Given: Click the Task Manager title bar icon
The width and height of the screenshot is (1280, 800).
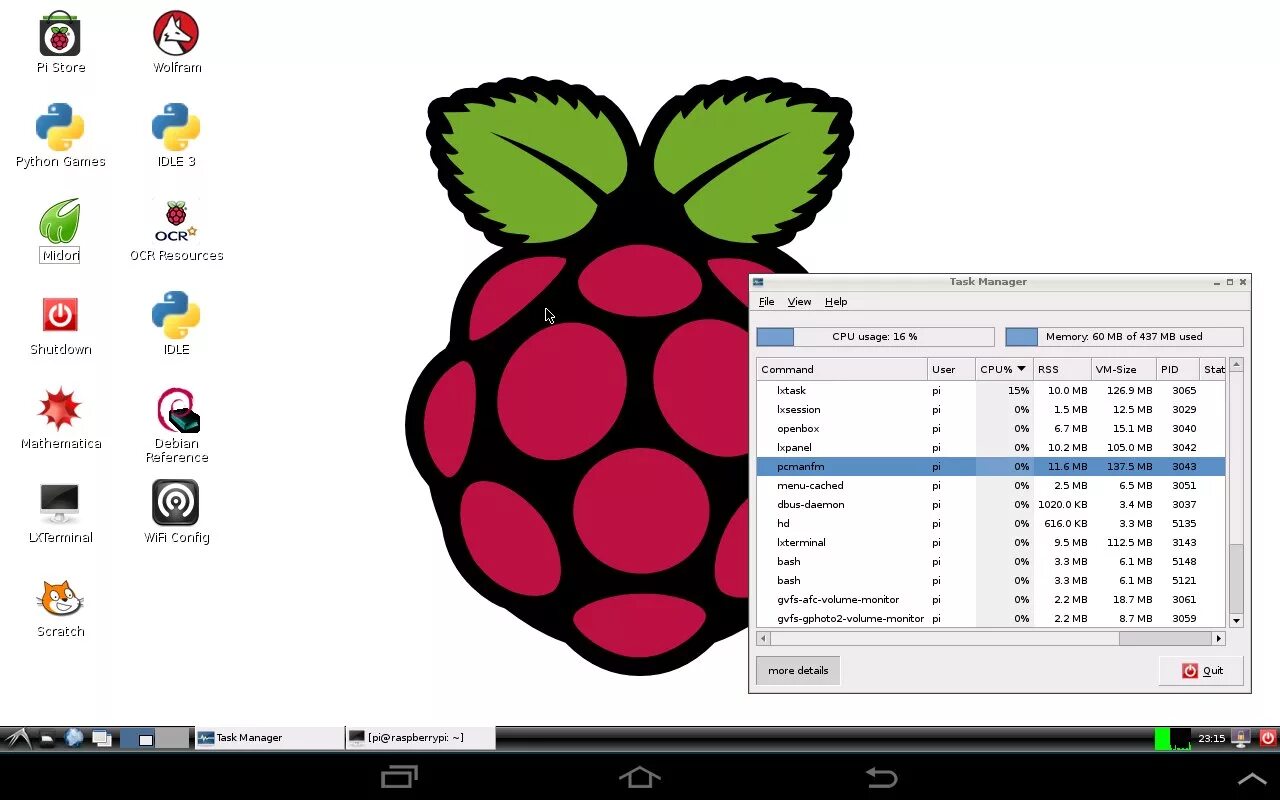Looking at the screenshot, I should point(759,282).
